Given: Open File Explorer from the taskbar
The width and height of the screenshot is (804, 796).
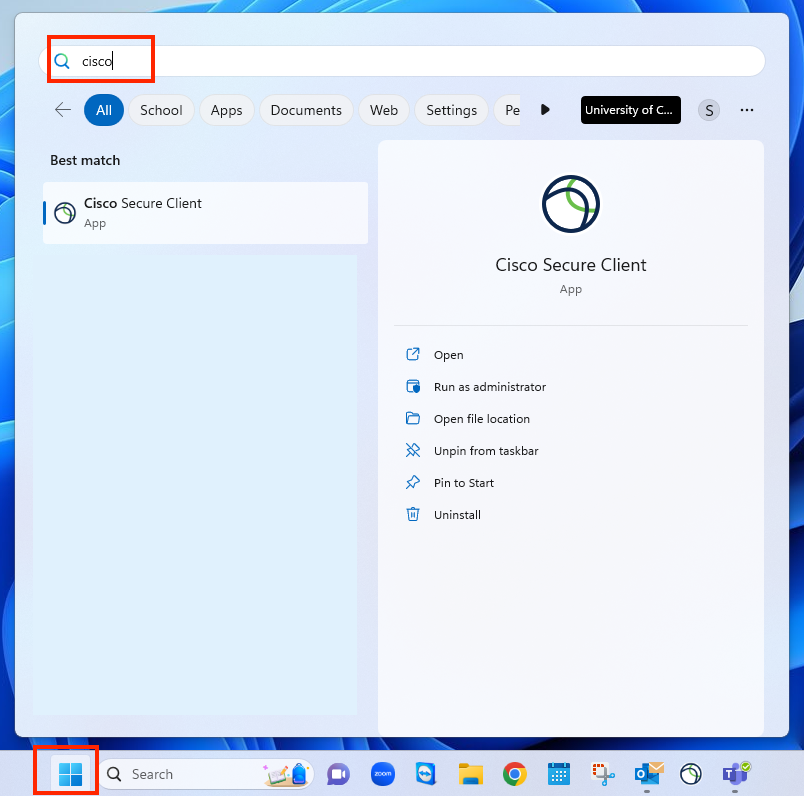Looking at the screenshot, I should coord(471,774).
